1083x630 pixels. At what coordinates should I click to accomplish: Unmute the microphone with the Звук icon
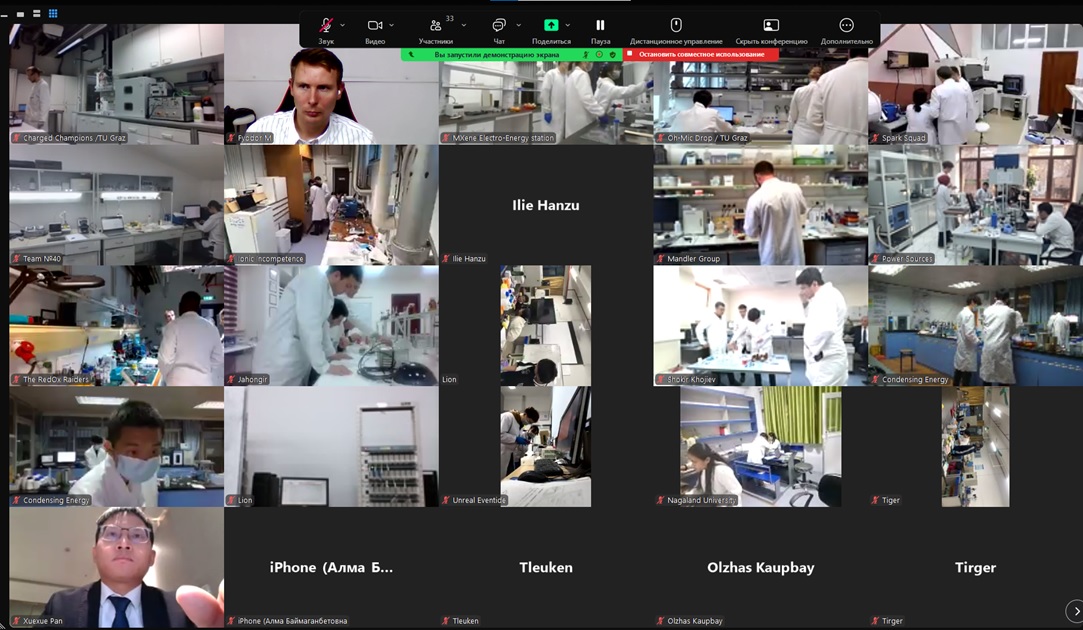325,26
